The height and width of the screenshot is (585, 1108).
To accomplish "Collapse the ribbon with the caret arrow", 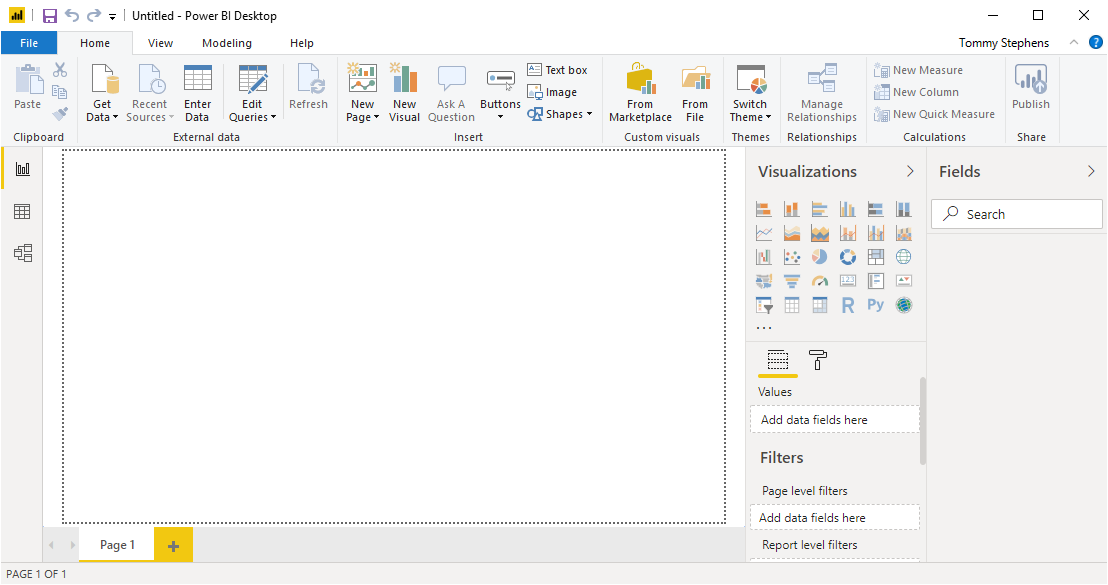I will [x=1074, y=42].
